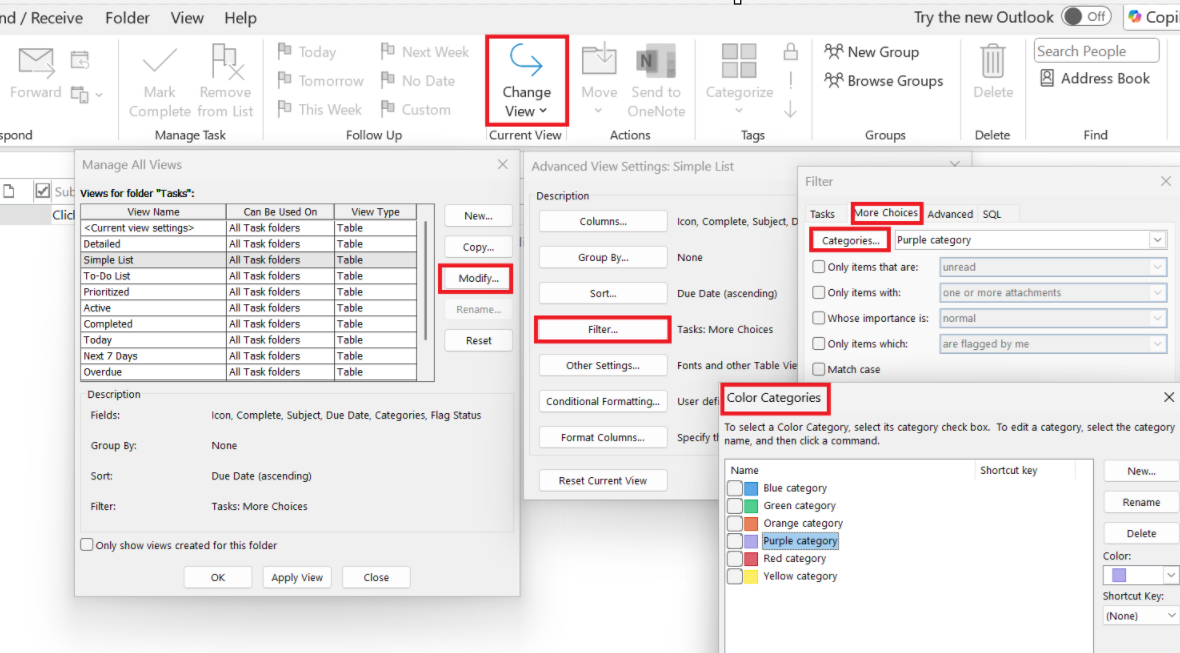Image resolution: width=1180 pixels, height=653 pixels.
Task: Enable the Match case checkbox
Action: [x=819, y=369]
